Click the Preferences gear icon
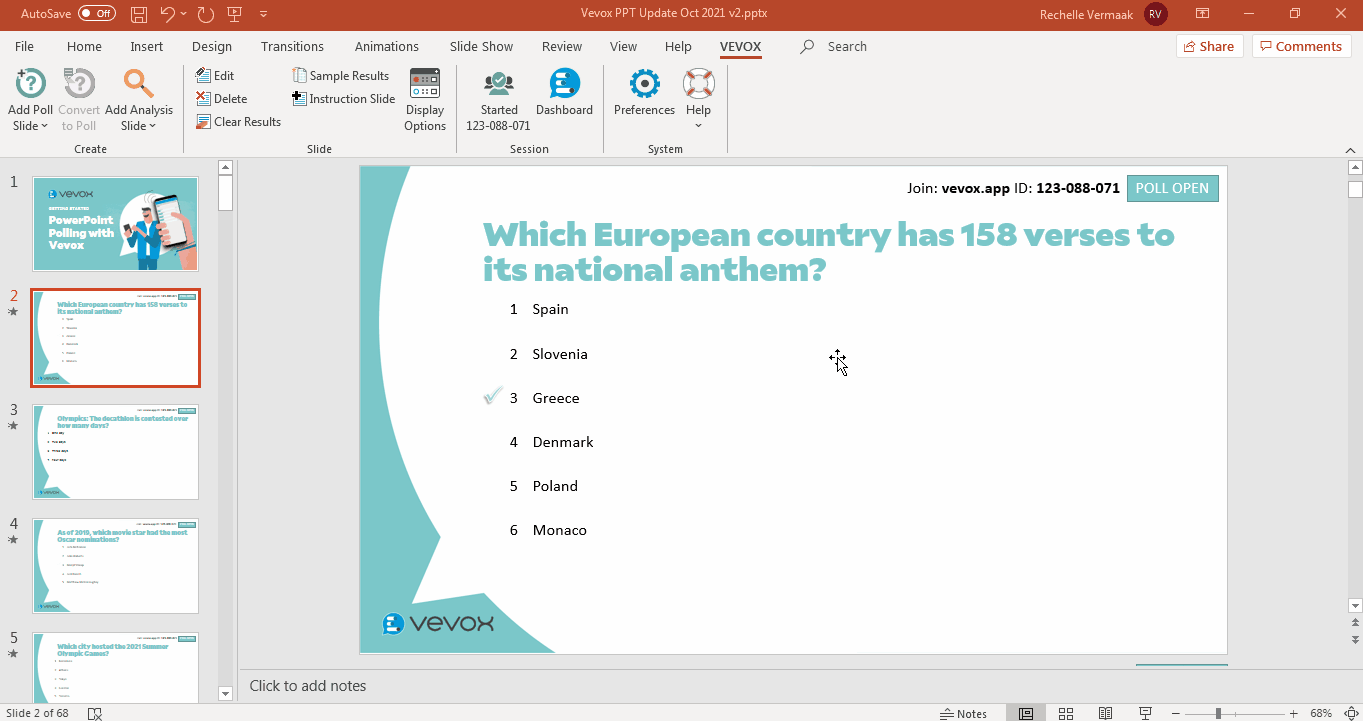The width and height of the screenshot is (1363, 721). 644,85
